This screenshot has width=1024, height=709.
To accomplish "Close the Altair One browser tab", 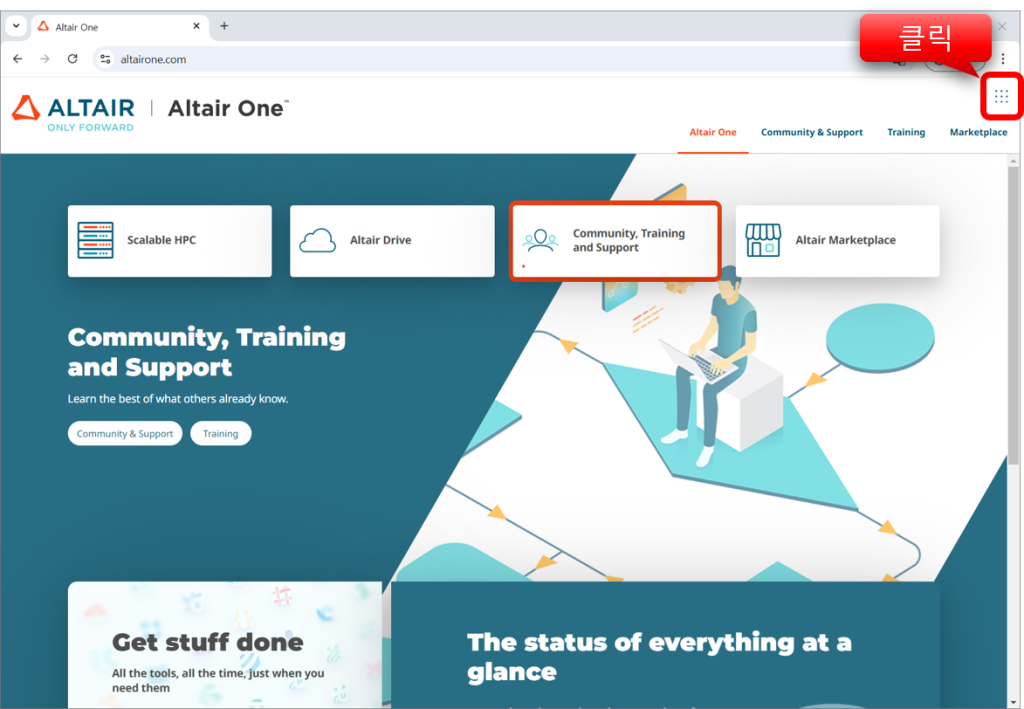I will coord(197,26).
